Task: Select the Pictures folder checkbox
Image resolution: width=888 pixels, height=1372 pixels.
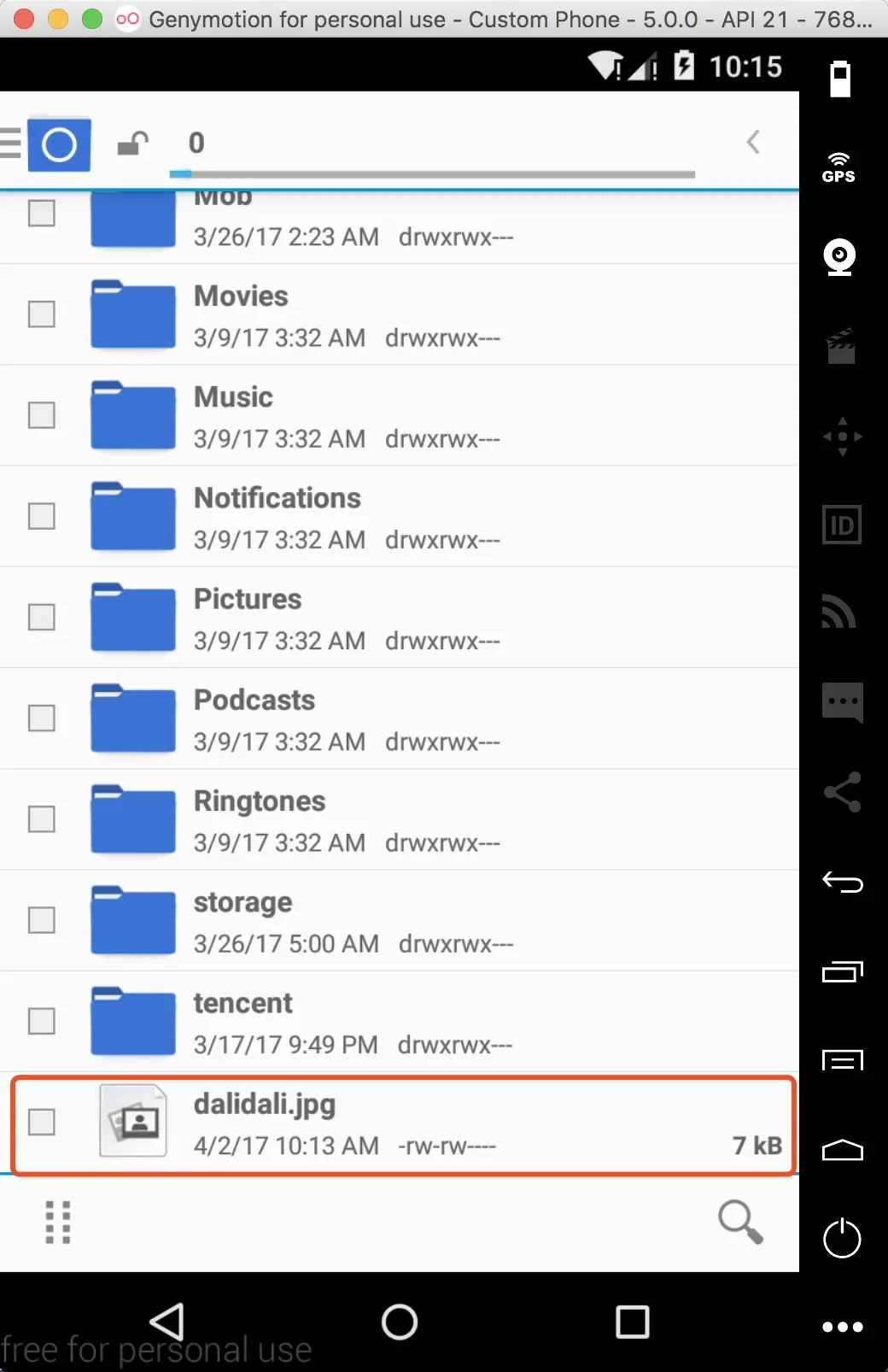Action: pos(42,617)
